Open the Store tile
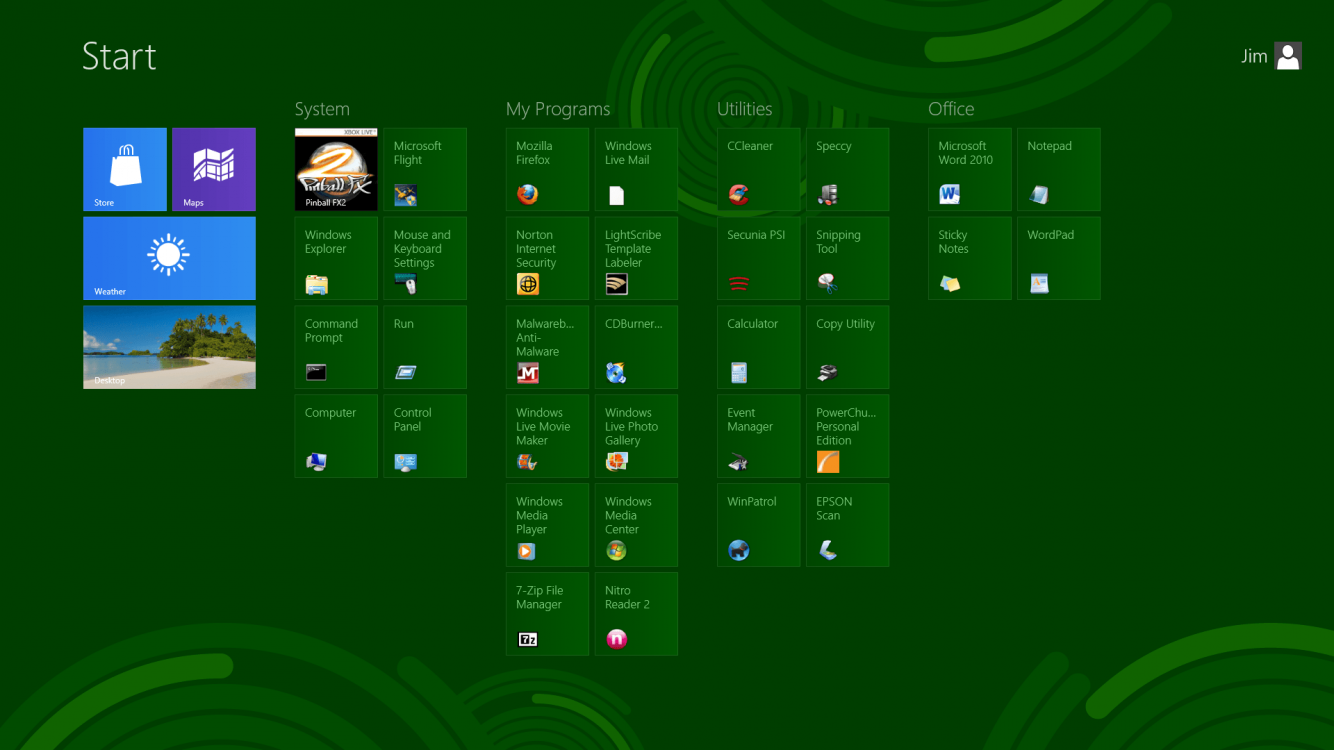The width and height of the screenshot is (1334, 750). click(x=125, y=169)
